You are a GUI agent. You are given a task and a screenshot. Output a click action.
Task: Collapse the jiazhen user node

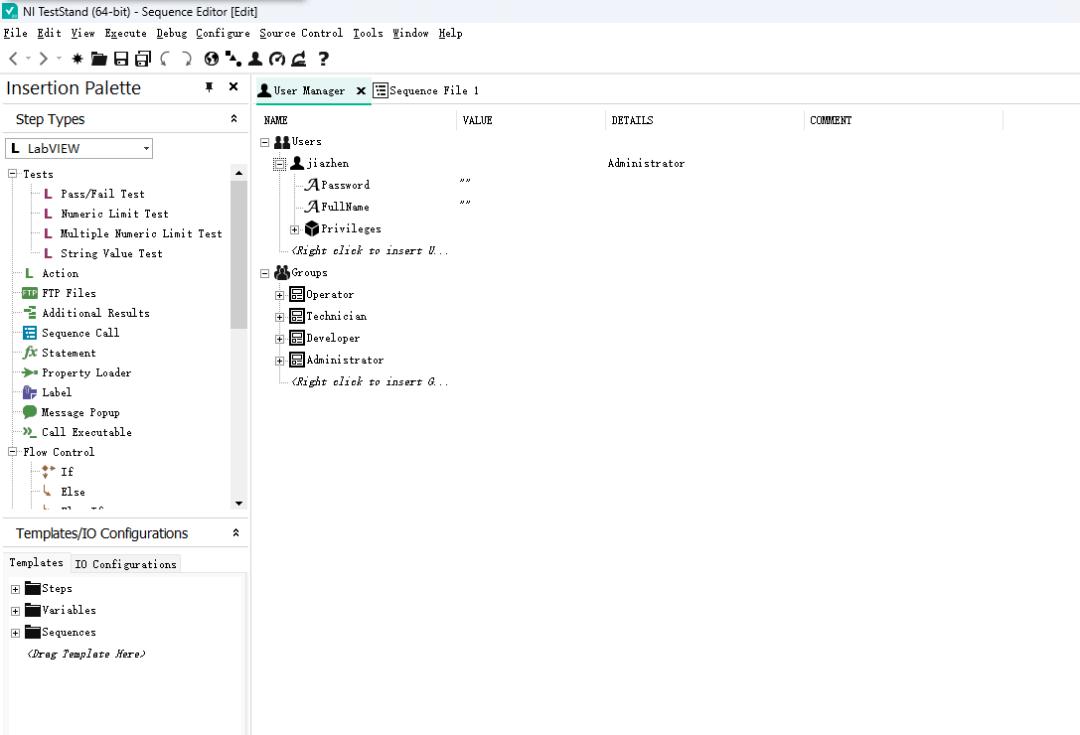[280, 164]
